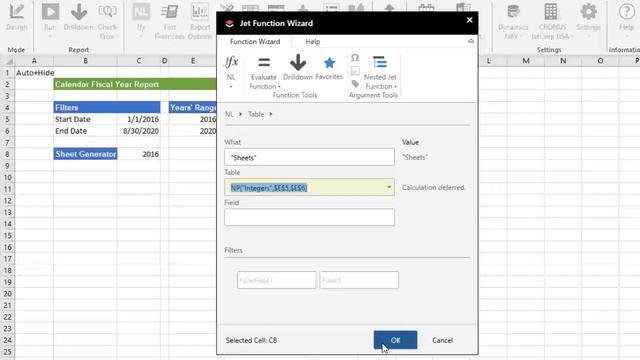640x360 pixels.
Task: Select column N header
Action: tap(563, 61)
